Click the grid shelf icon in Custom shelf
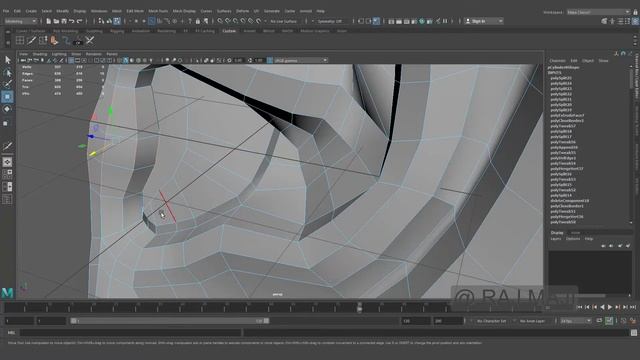The height and width of the screenshot is (360, 640). [20, 40]
